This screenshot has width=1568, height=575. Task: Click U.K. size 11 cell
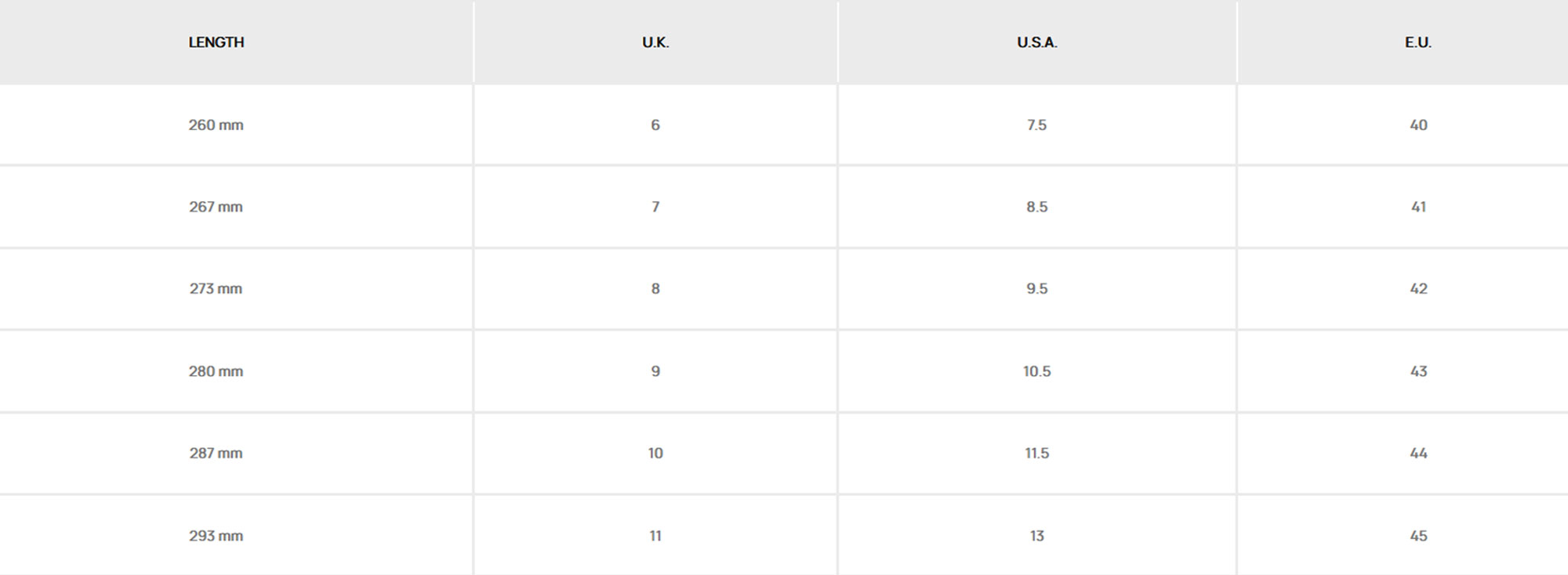click(x=655, y=536)
